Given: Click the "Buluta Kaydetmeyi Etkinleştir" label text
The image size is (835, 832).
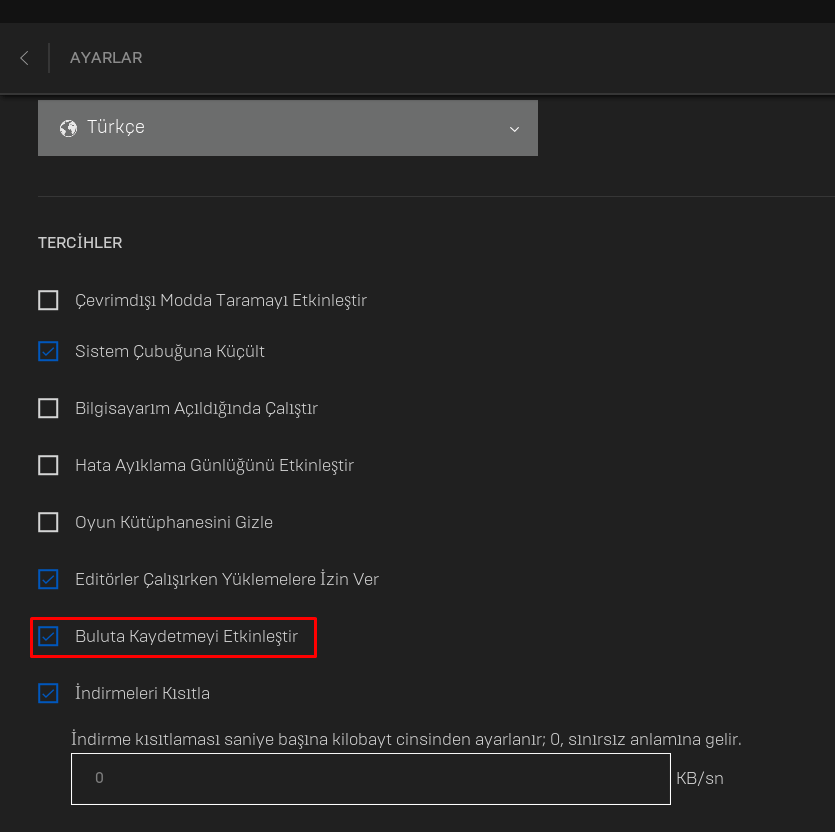Looking at the screenshot, I should 186,636.
